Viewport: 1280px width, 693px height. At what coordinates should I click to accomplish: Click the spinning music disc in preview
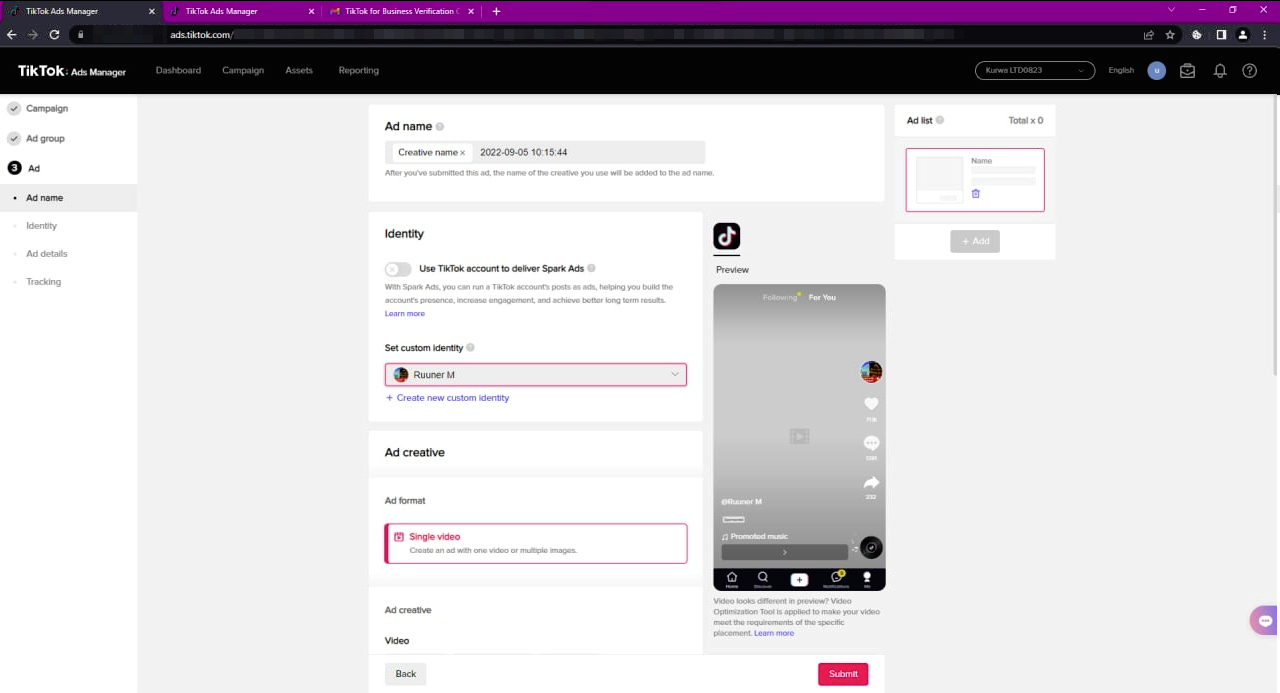coord(872,547)
